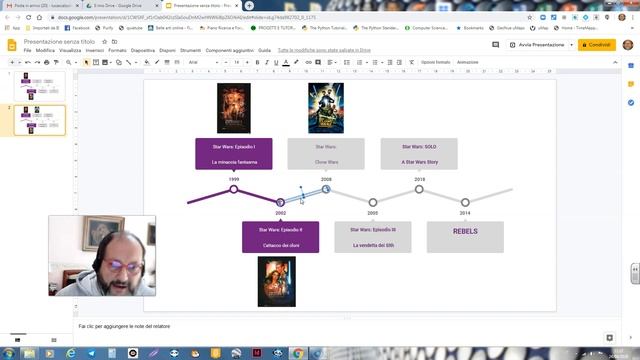Open the Strumenti menu
Image resolution: width=640 pixels, height=360 pixels.
(x=190, y=50)
